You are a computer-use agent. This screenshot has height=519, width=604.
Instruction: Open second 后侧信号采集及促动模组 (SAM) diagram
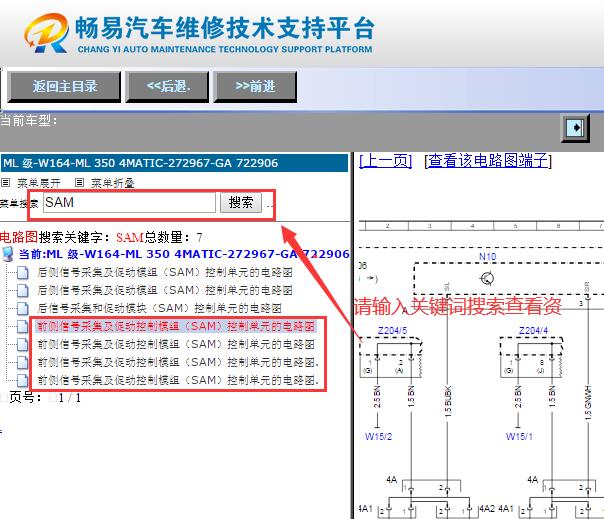click(x=165, y=290)
